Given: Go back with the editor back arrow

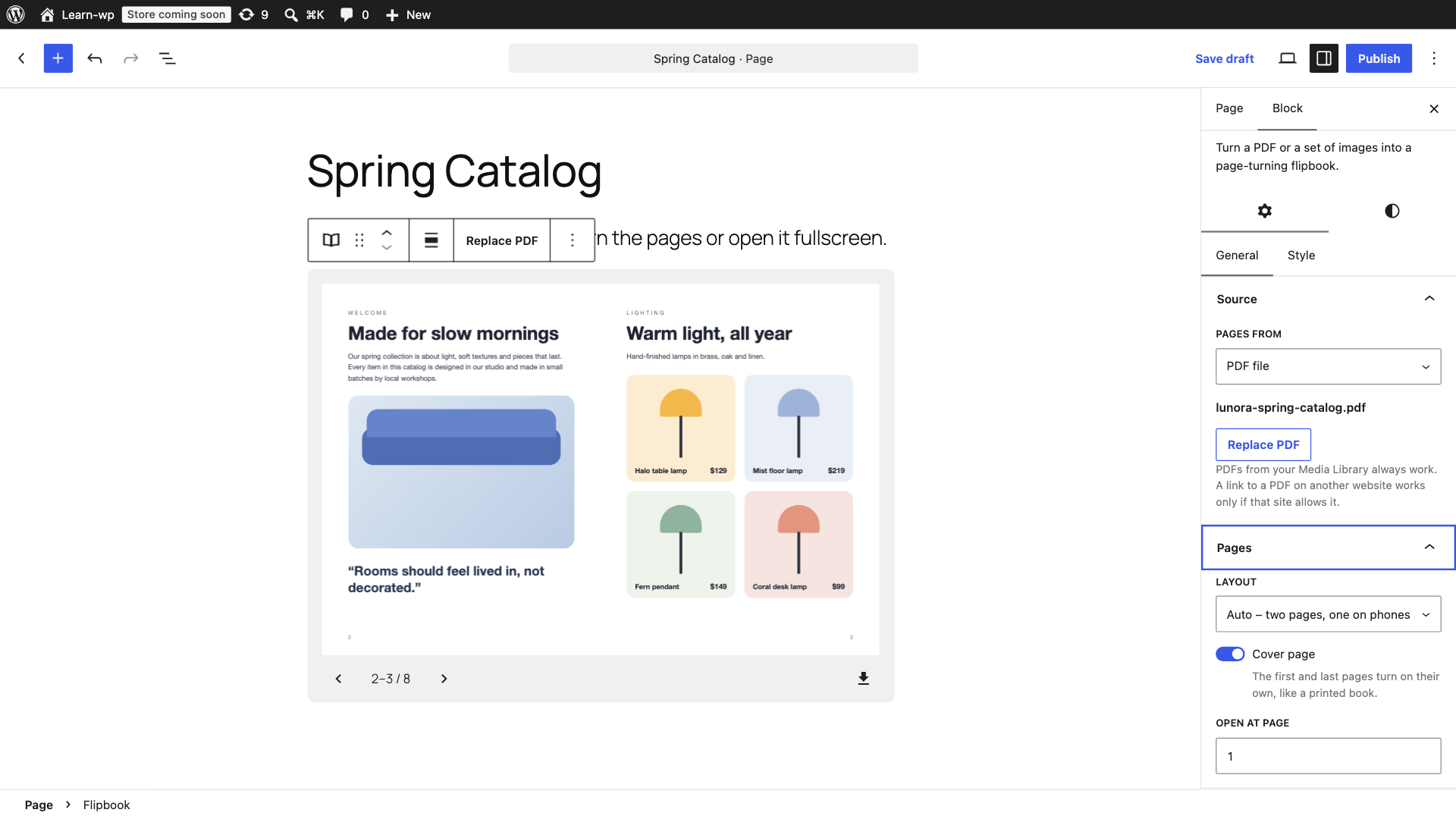Looking at the screenshot, I should coord(21,58).
